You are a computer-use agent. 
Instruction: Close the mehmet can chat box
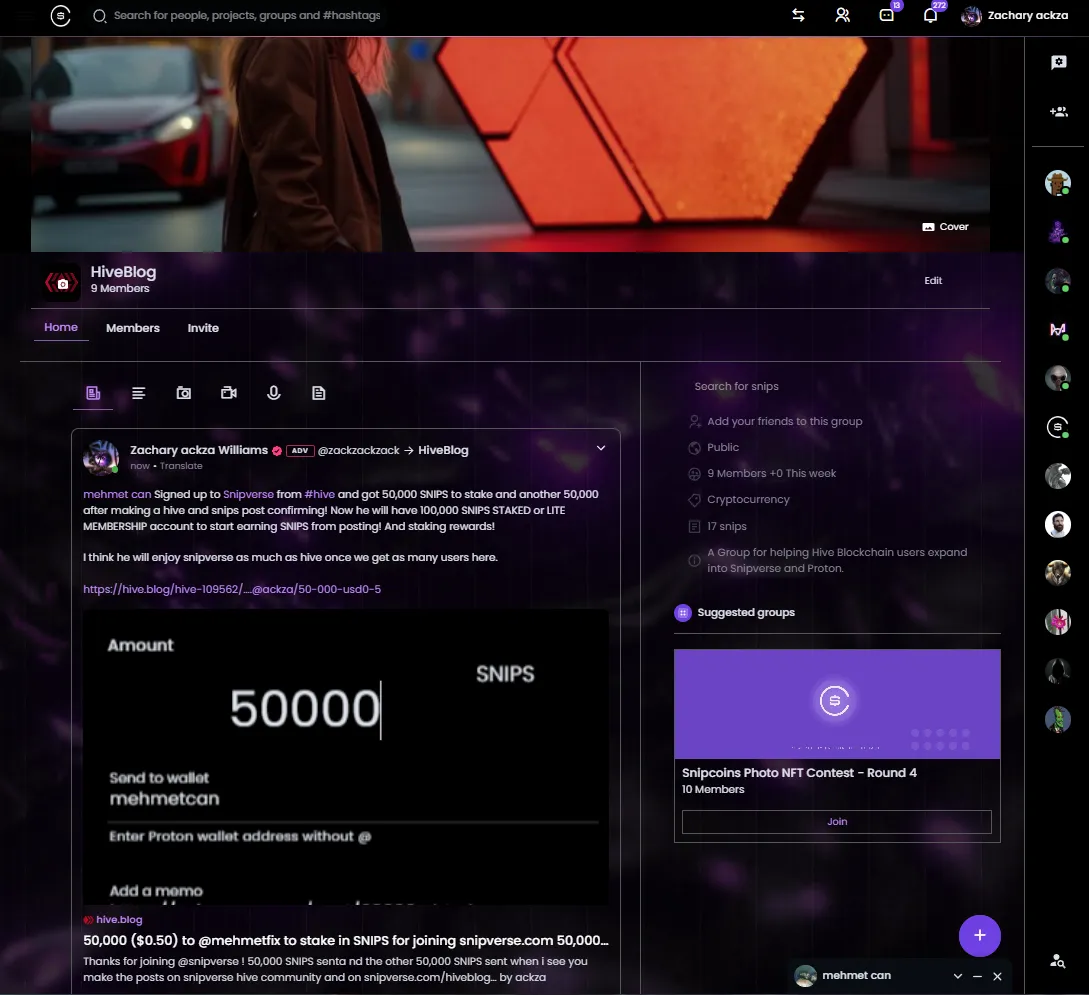coord(997,976)
